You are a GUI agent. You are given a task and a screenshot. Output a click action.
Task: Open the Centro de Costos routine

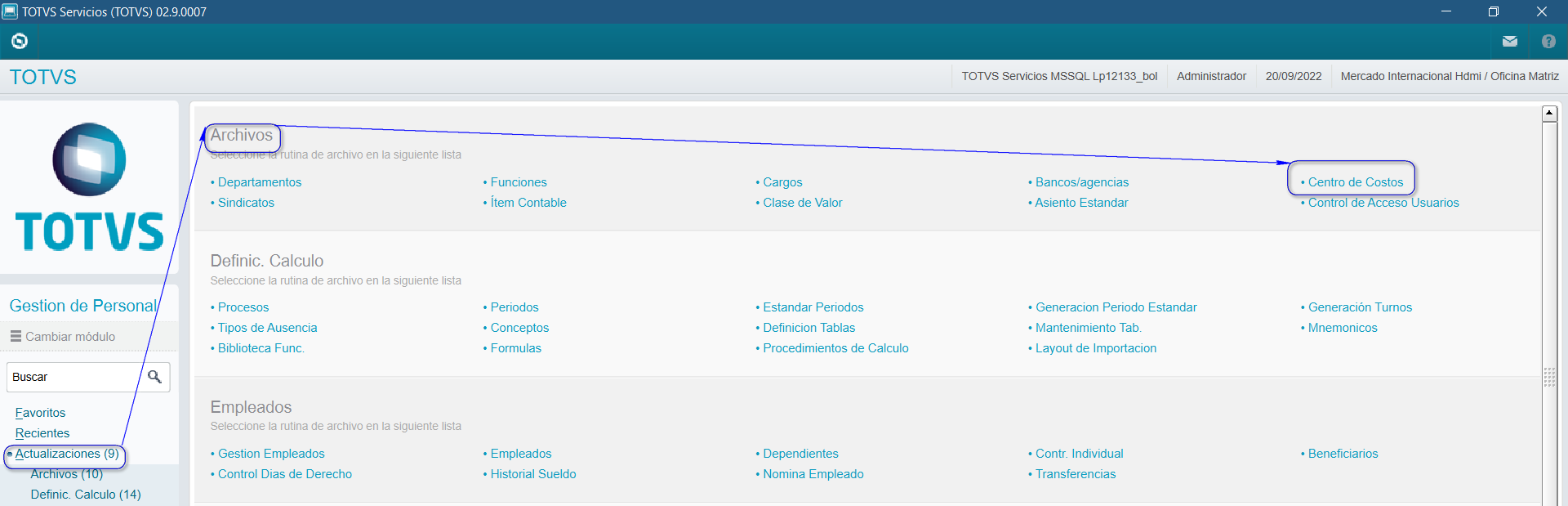pos(1355,182)
